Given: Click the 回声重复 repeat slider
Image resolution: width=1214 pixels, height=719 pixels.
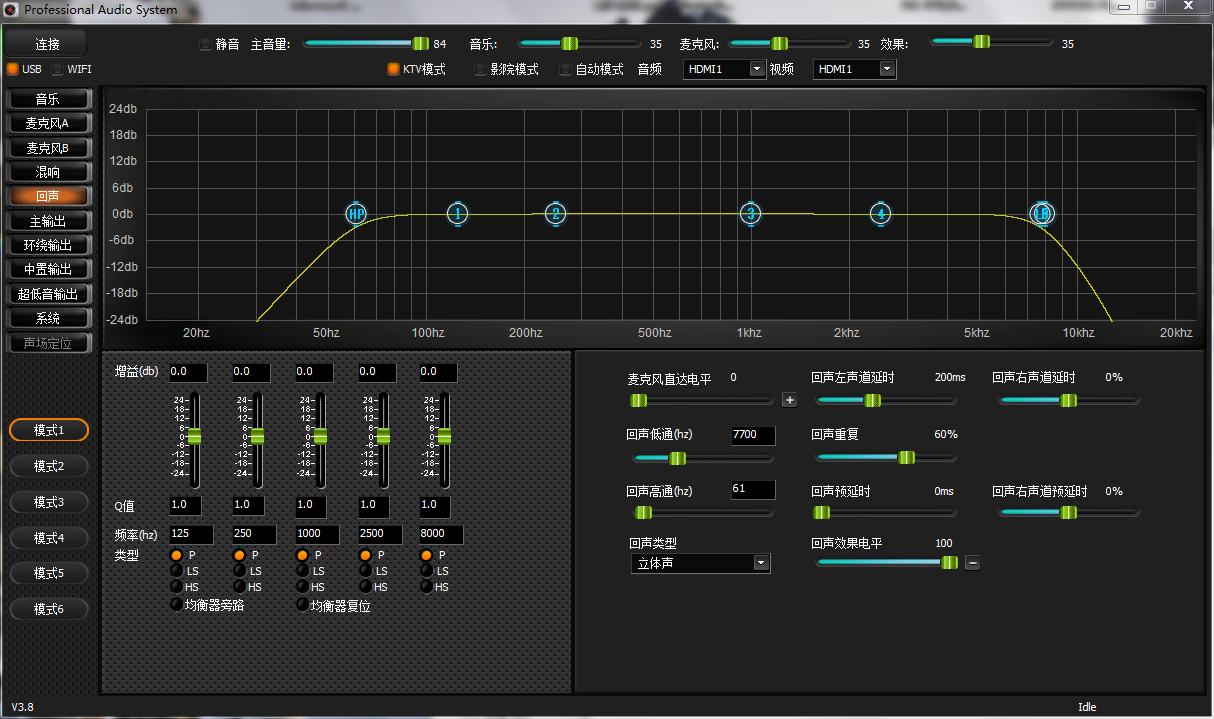Looking at the screenshot, I should click(886, 457).
